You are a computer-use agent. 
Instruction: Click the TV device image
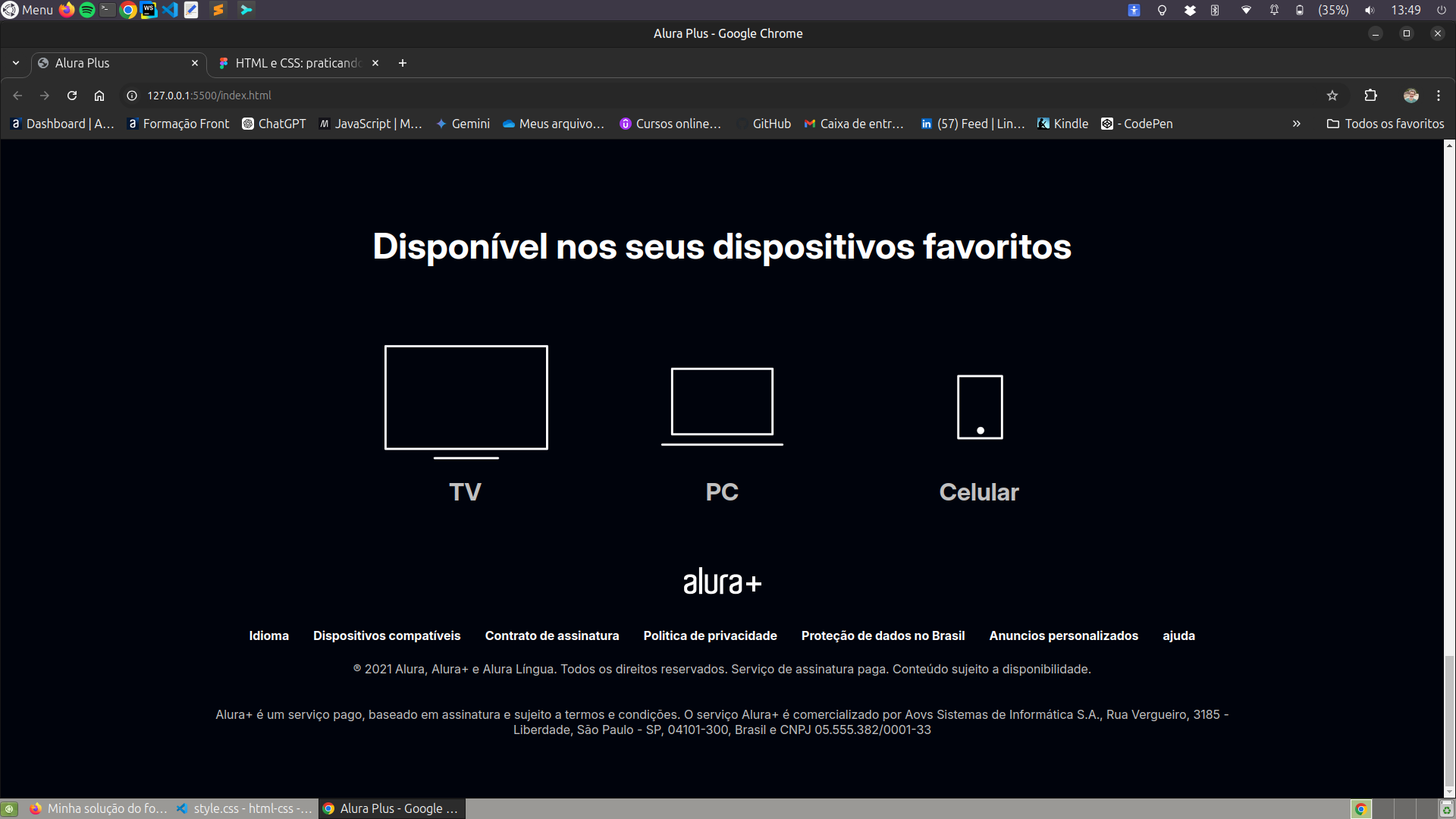[x=466, y=402]
